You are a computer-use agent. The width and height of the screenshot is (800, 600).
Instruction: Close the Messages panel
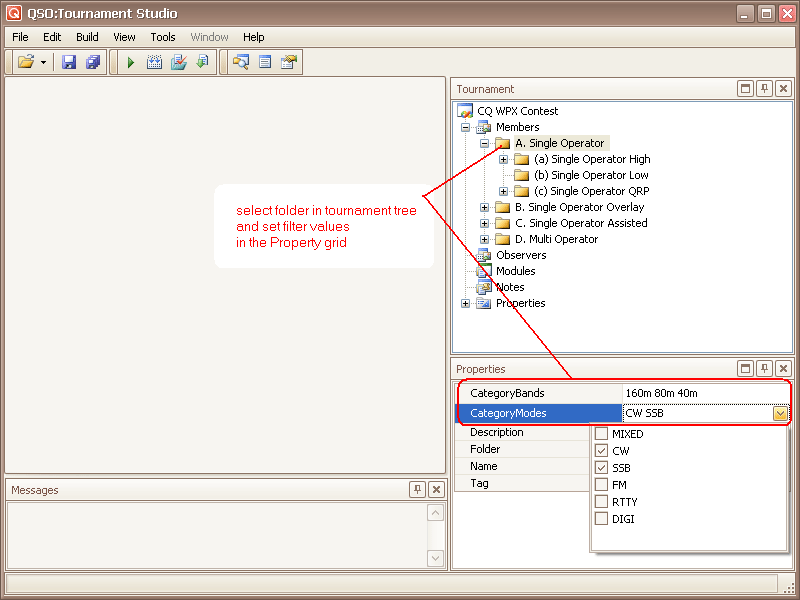point(436,490)
